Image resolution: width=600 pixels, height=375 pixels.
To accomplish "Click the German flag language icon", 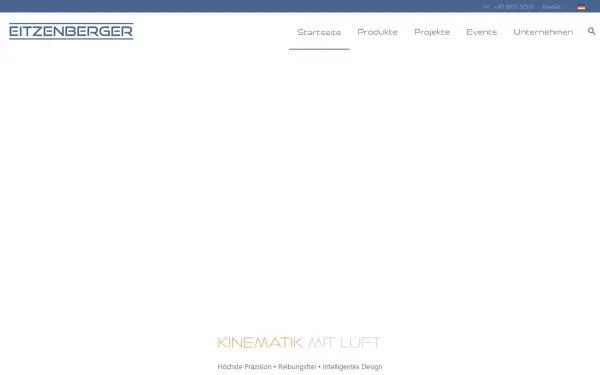I will coord(581,7).
